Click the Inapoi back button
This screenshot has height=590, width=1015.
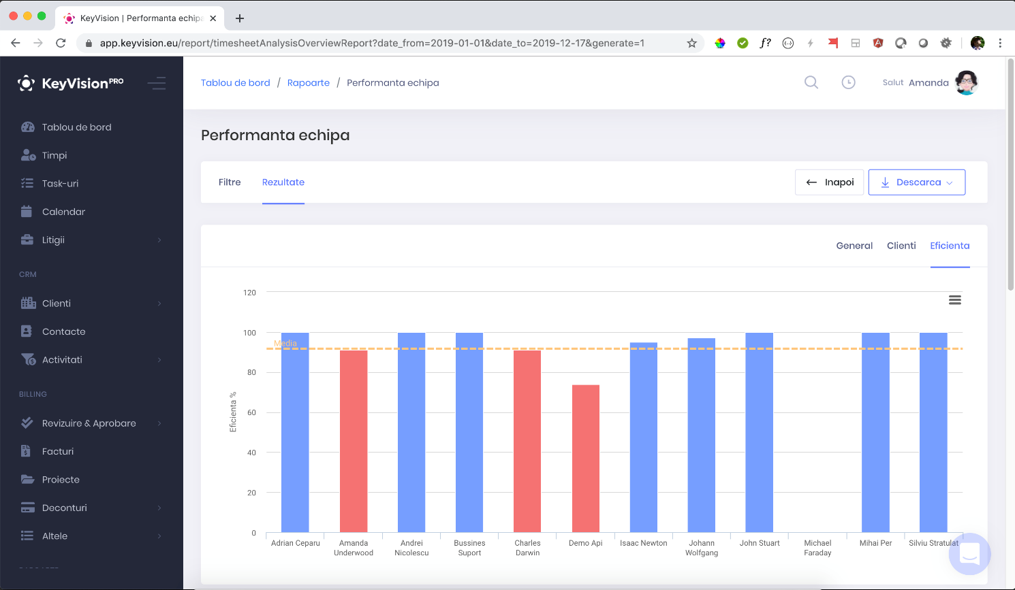coord(829,182)
